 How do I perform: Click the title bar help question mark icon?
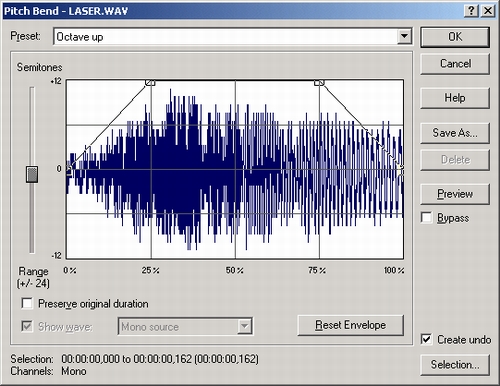pos(471,11)
